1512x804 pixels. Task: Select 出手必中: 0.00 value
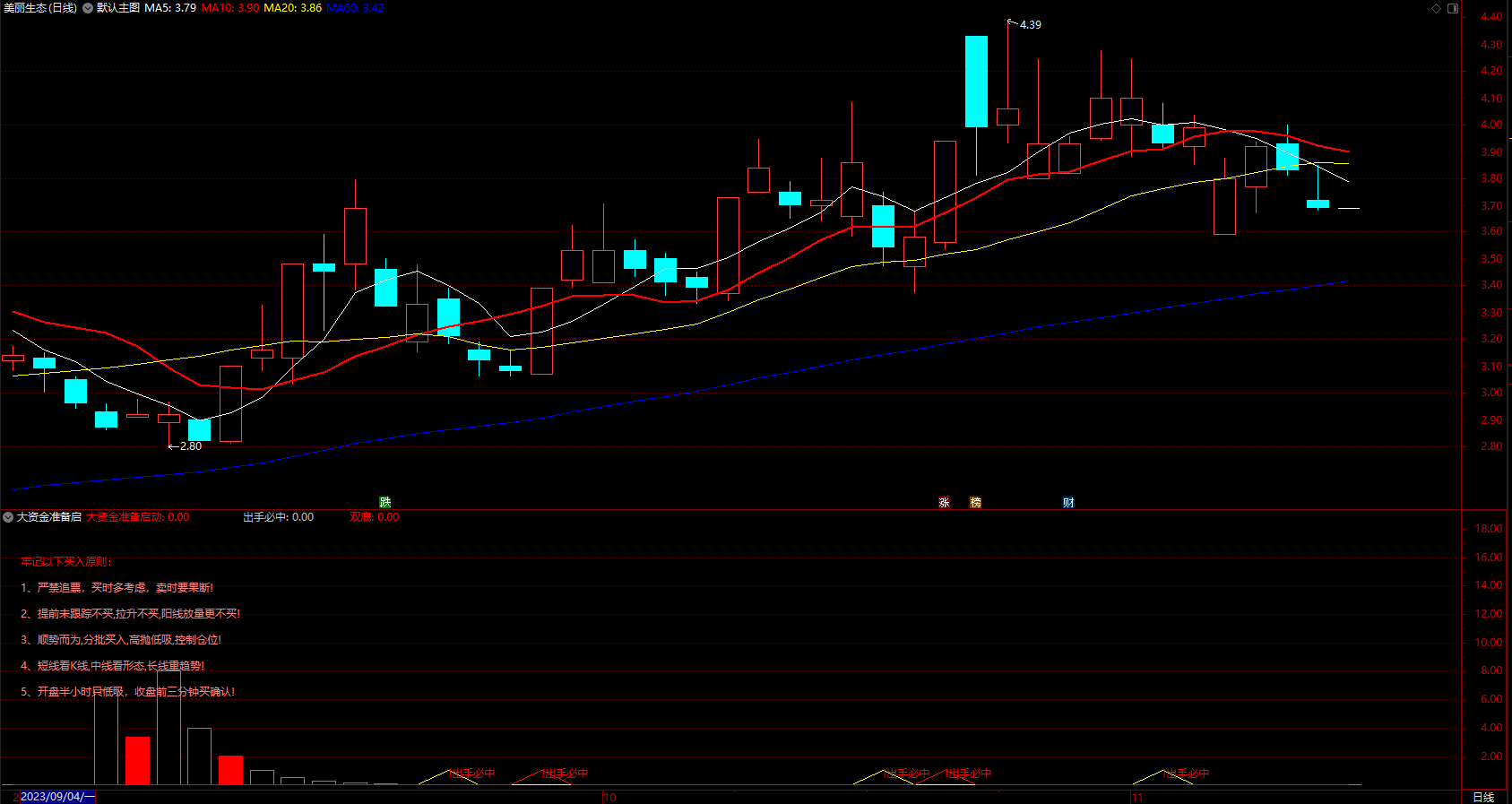tap(279, 517)
